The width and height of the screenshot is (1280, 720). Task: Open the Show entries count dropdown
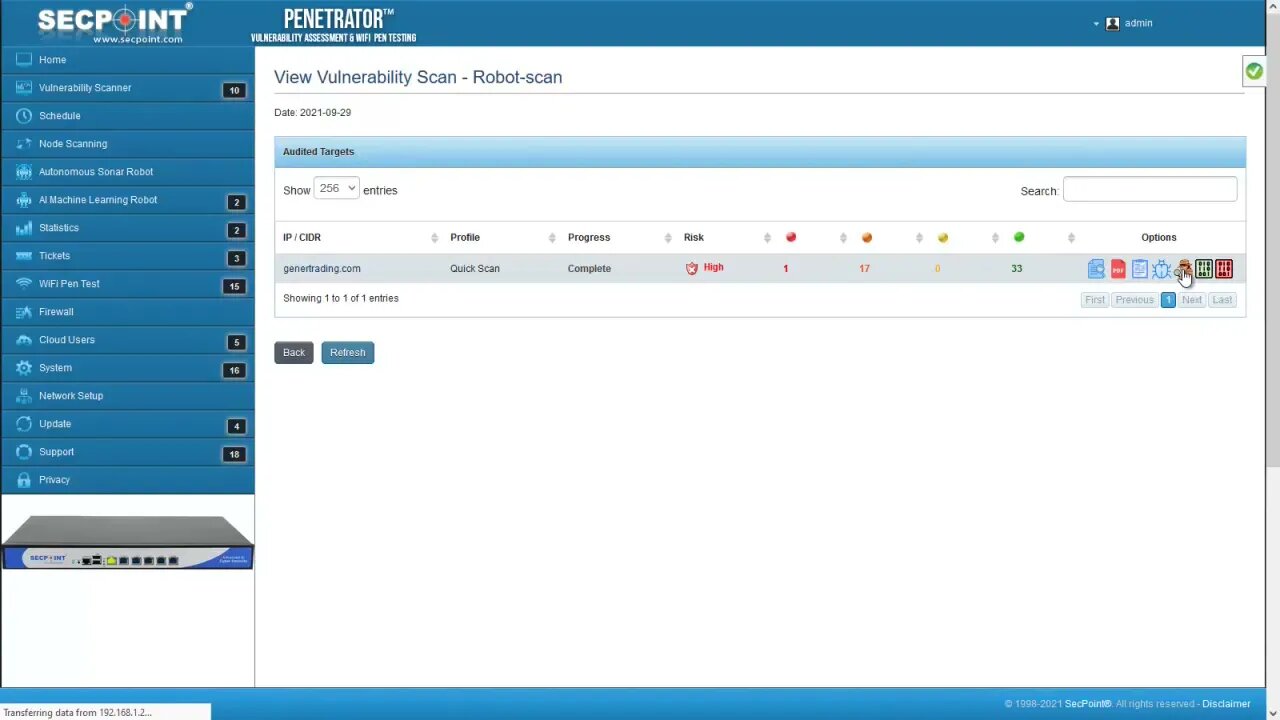click(336, 189)
